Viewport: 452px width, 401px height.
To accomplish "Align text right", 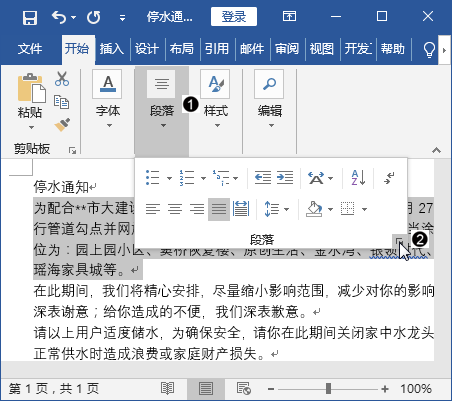I will [x=197, y=209].
